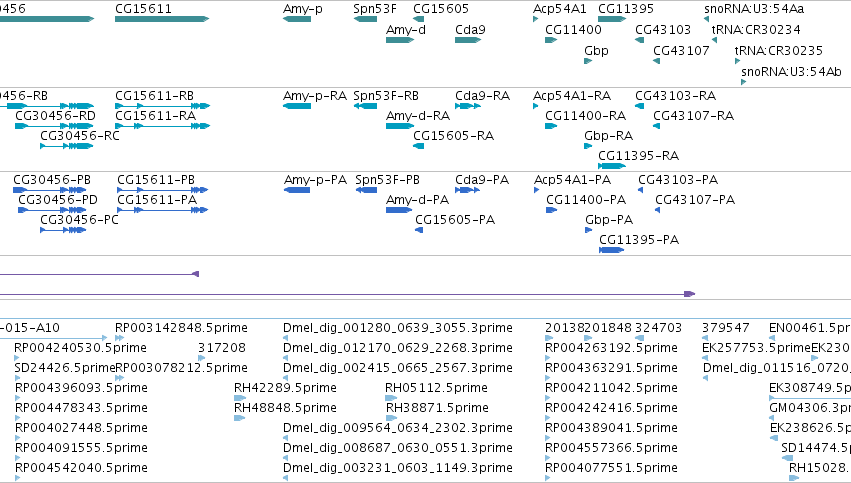851x483 pixels.
Task: Select CDS feature CG30456-PD
Action: 52,210
